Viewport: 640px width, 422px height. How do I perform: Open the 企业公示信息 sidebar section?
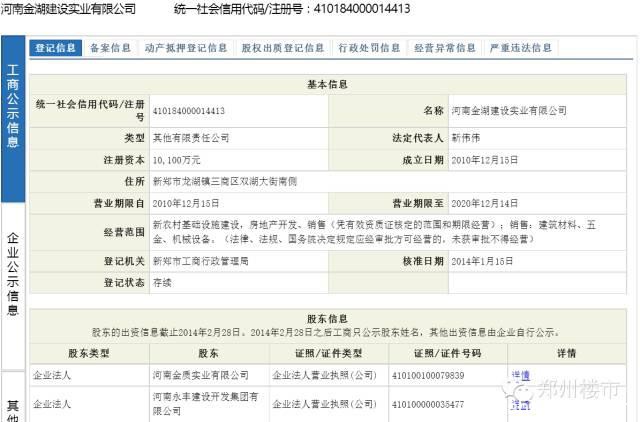(13, 286)
